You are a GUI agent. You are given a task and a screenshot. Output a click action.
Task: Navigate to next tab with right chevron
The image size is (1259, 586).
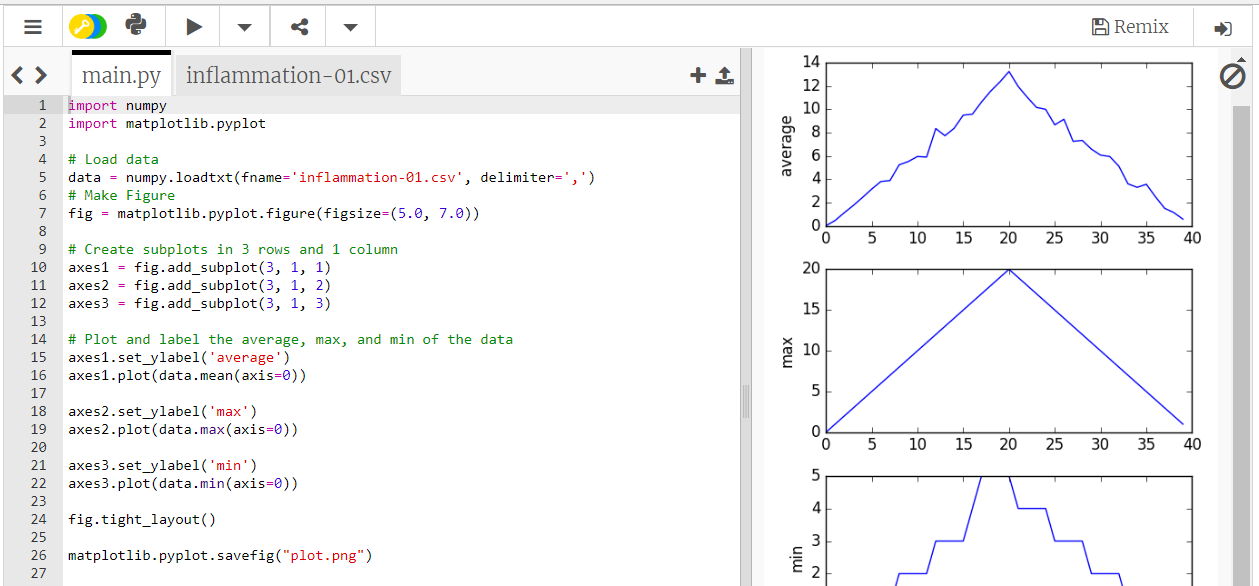tap(40, 75)
